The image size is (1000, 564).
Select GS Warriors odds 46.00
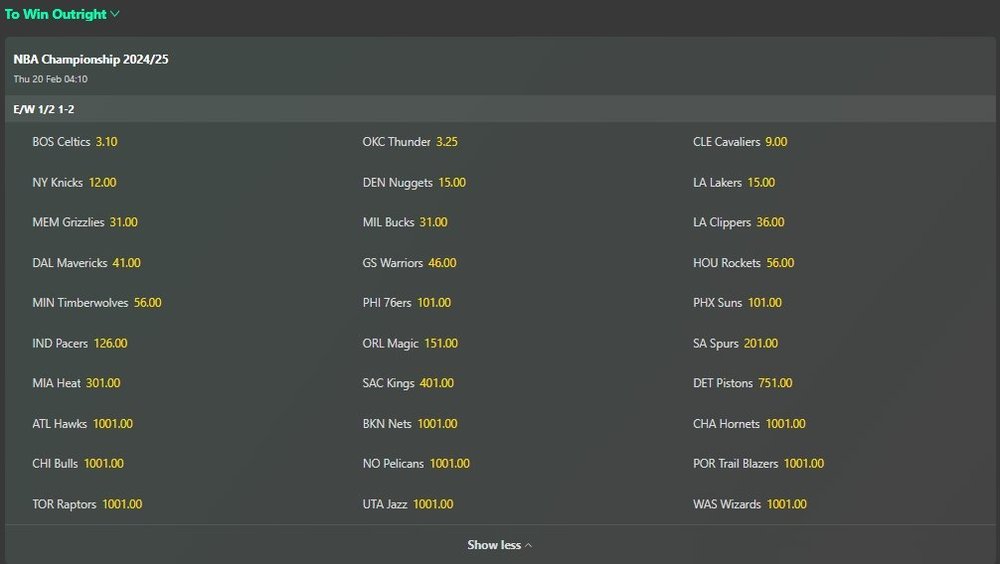[442, 263]
